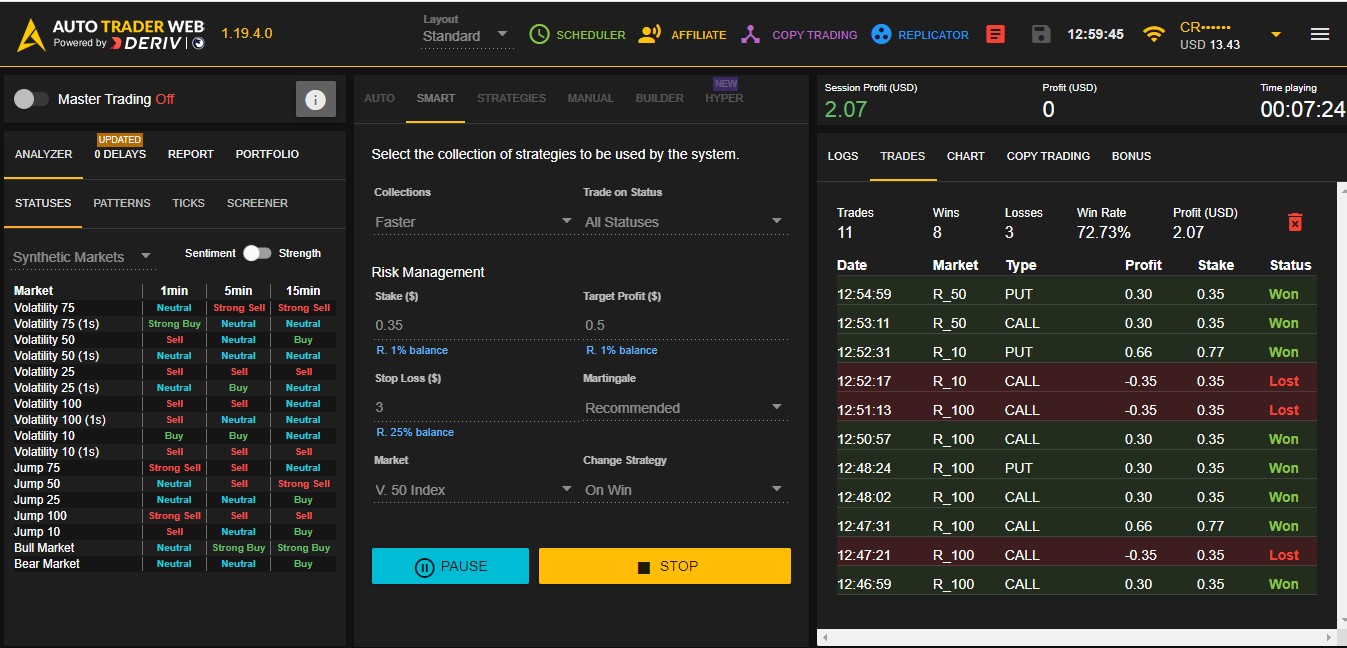Toggle the Master Trading switch
The image size is (1347, 648).
[x=31, y=99]
